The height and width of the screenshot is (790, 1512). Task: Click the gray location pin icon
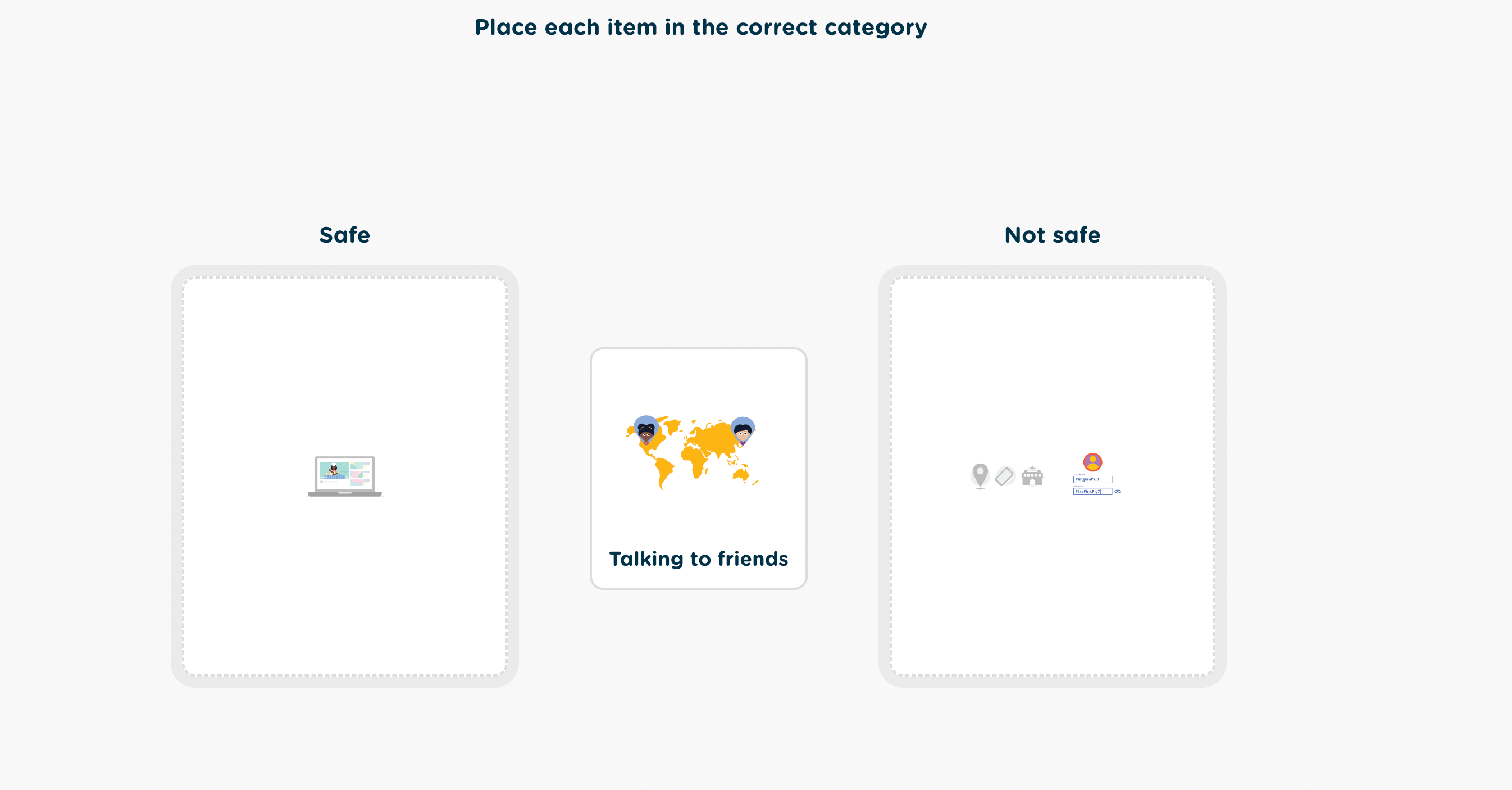(x=980, y=476)
